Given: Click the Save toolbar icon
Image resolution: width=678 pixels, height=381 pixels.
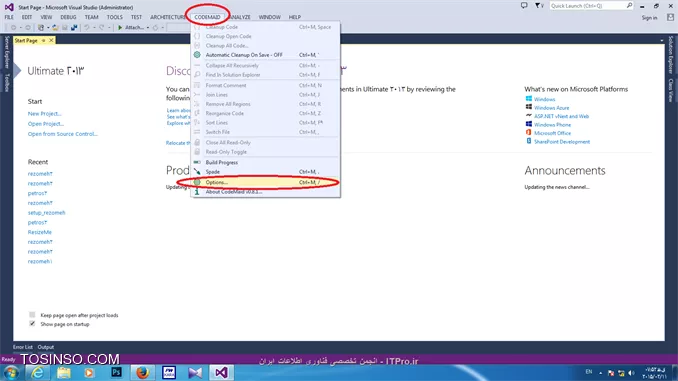Looking at the screenshot, I should [64, 28].
